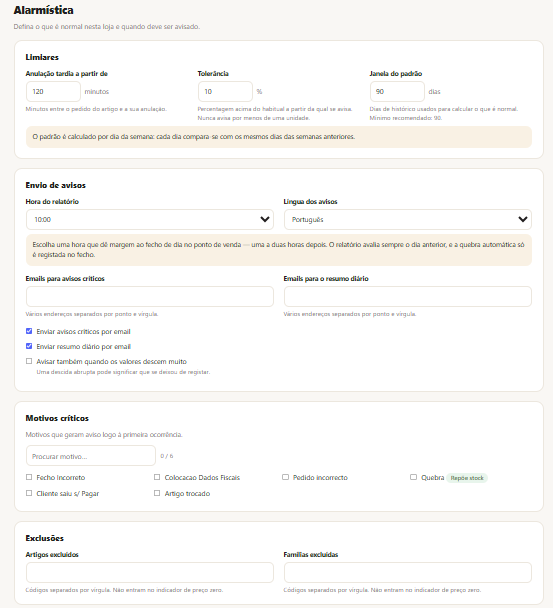Focus the Anulação tardia minutos field

coord(53,92)
